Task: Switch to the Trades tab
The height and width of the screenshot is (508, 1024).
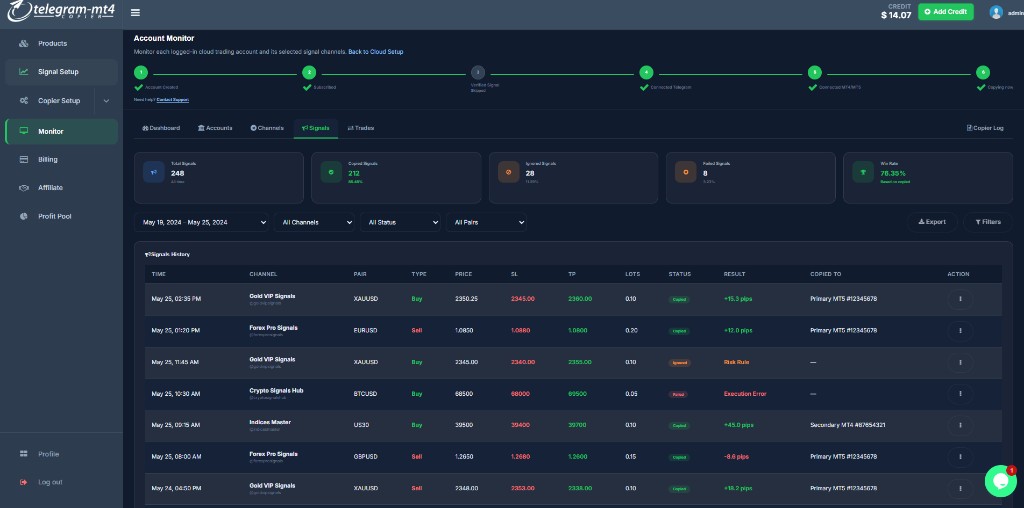Action: point(360,128)
